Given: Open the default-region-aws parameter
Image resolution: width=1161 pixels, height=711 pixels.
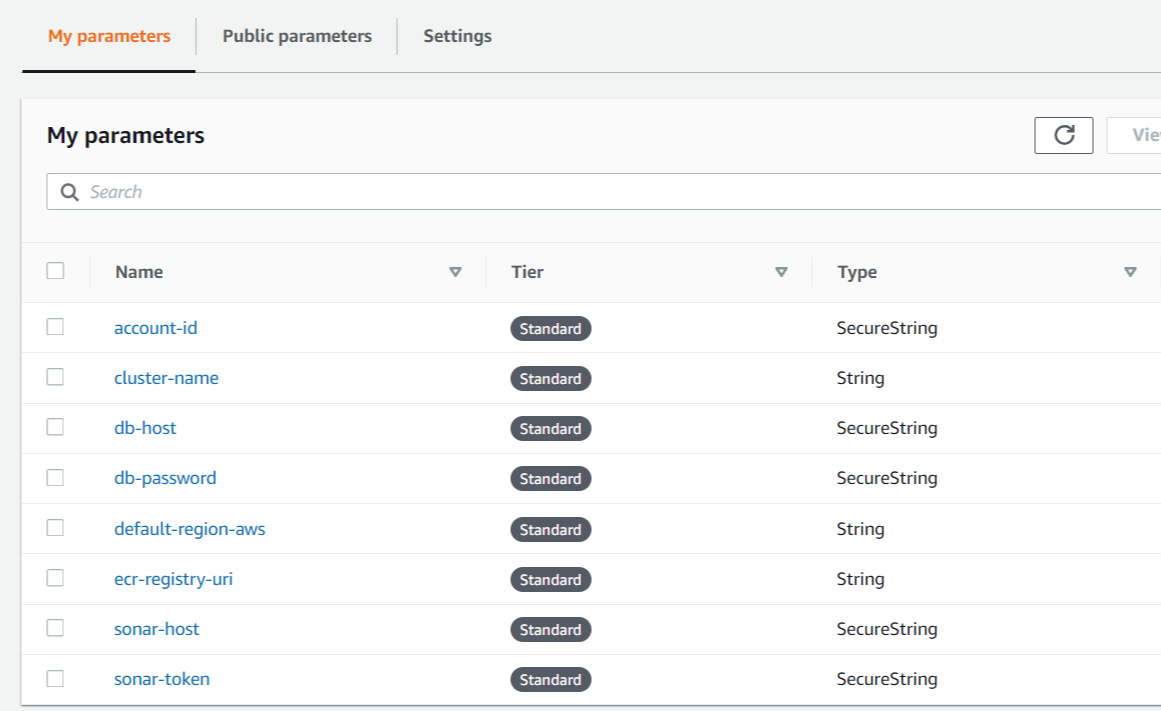Looking at the screenshot, I should click(189, 529).
